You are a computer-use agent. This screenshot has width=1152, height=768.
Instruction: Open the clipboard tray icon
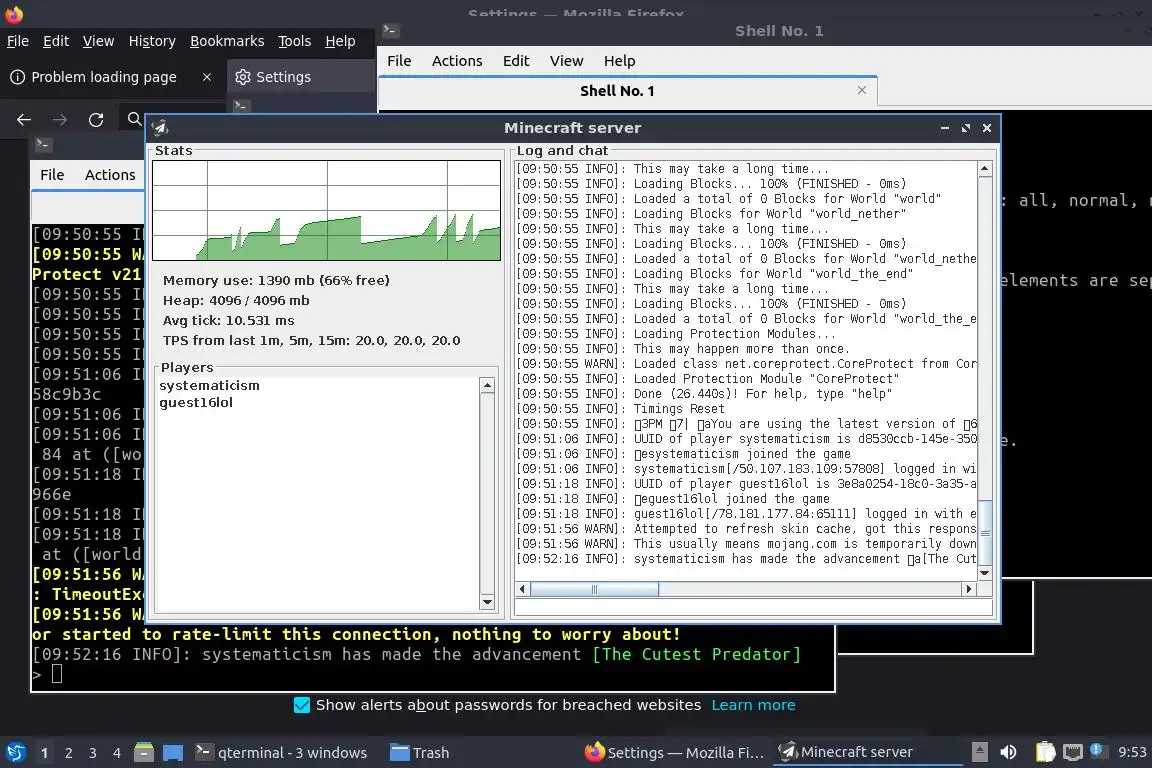[1045, 752]
